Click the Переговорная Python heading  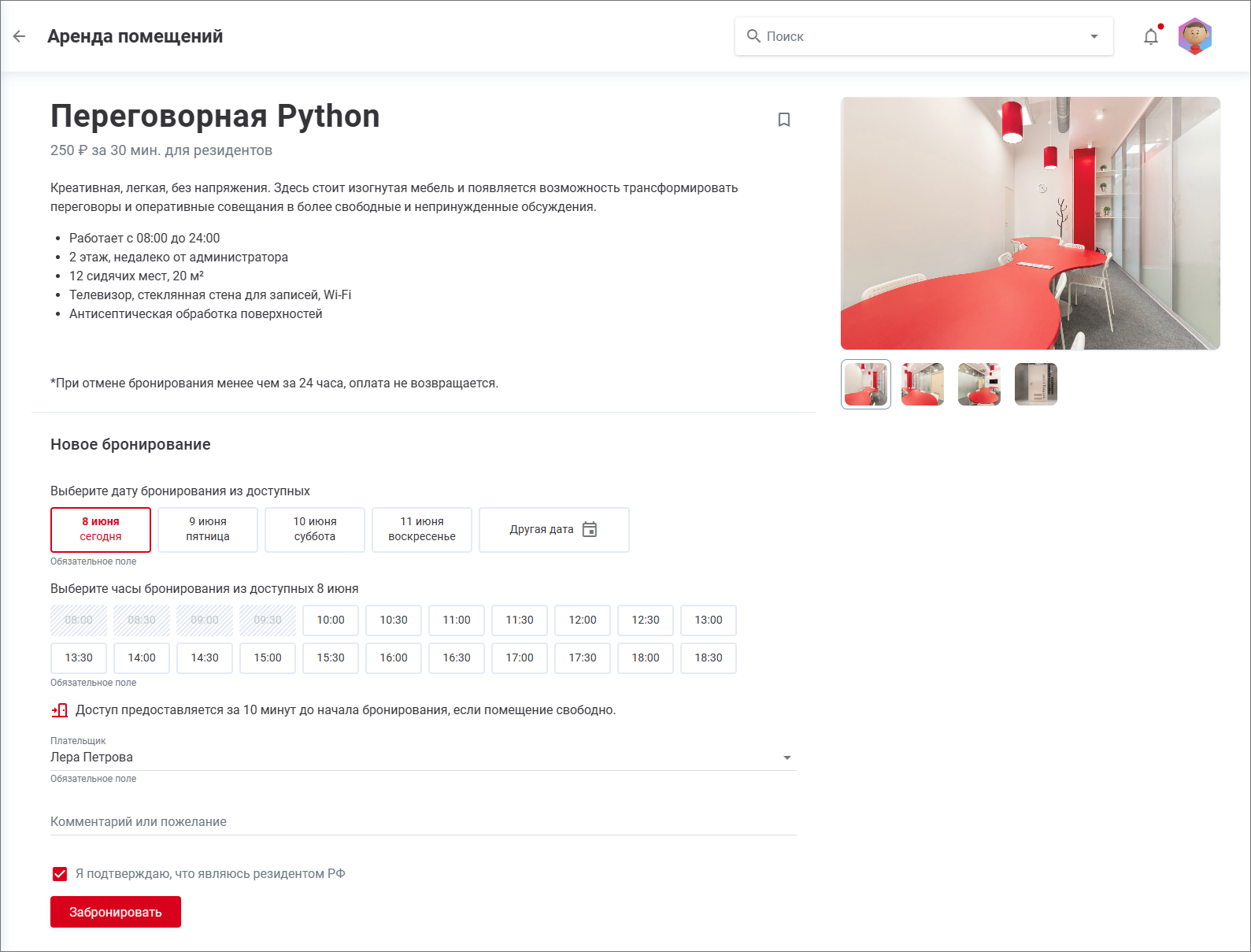[215, 117]
